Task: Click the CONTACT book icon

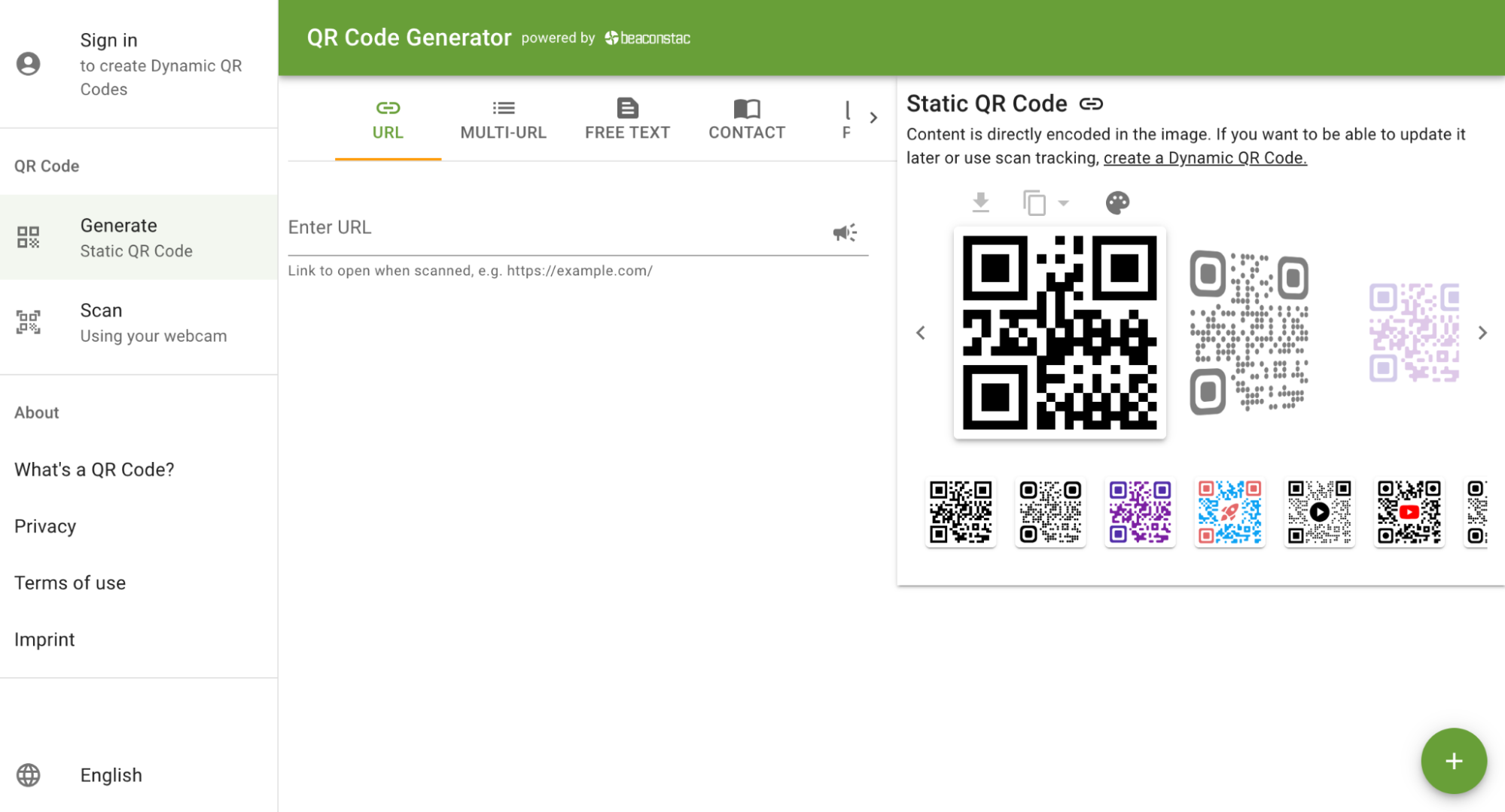Action: click(x=747, y=108)
